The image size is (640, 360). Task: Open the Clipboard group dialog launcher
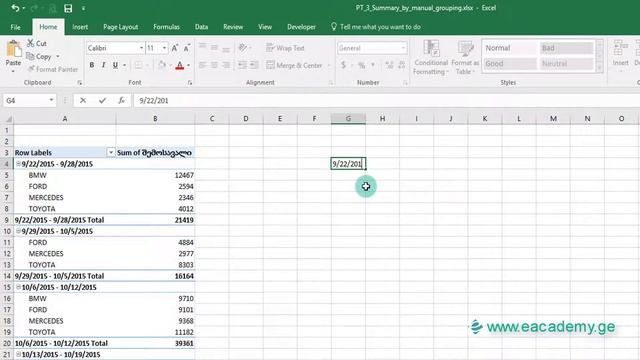[80, 83]
